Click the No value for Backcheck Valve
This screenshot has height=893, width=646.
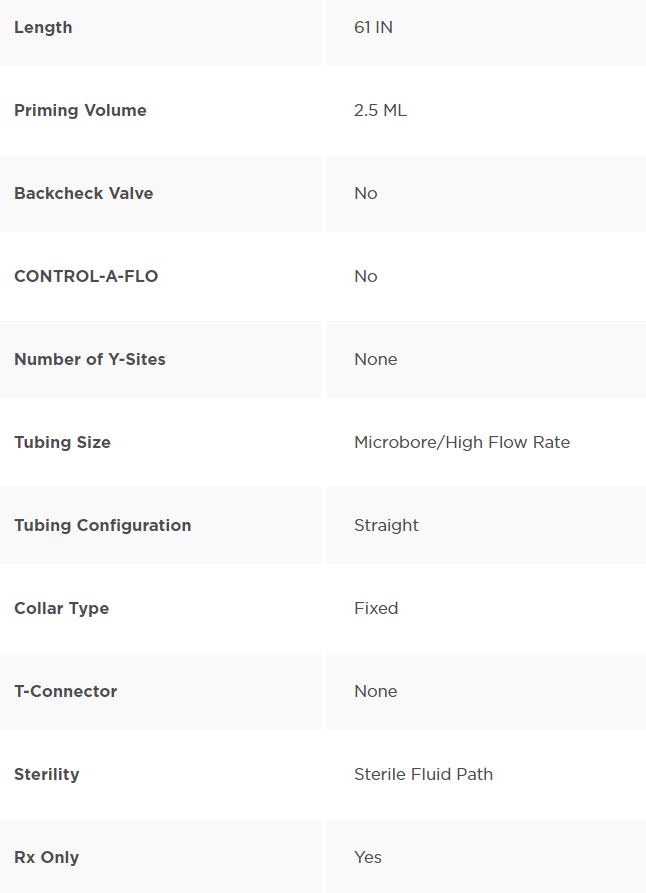(366, 194)
